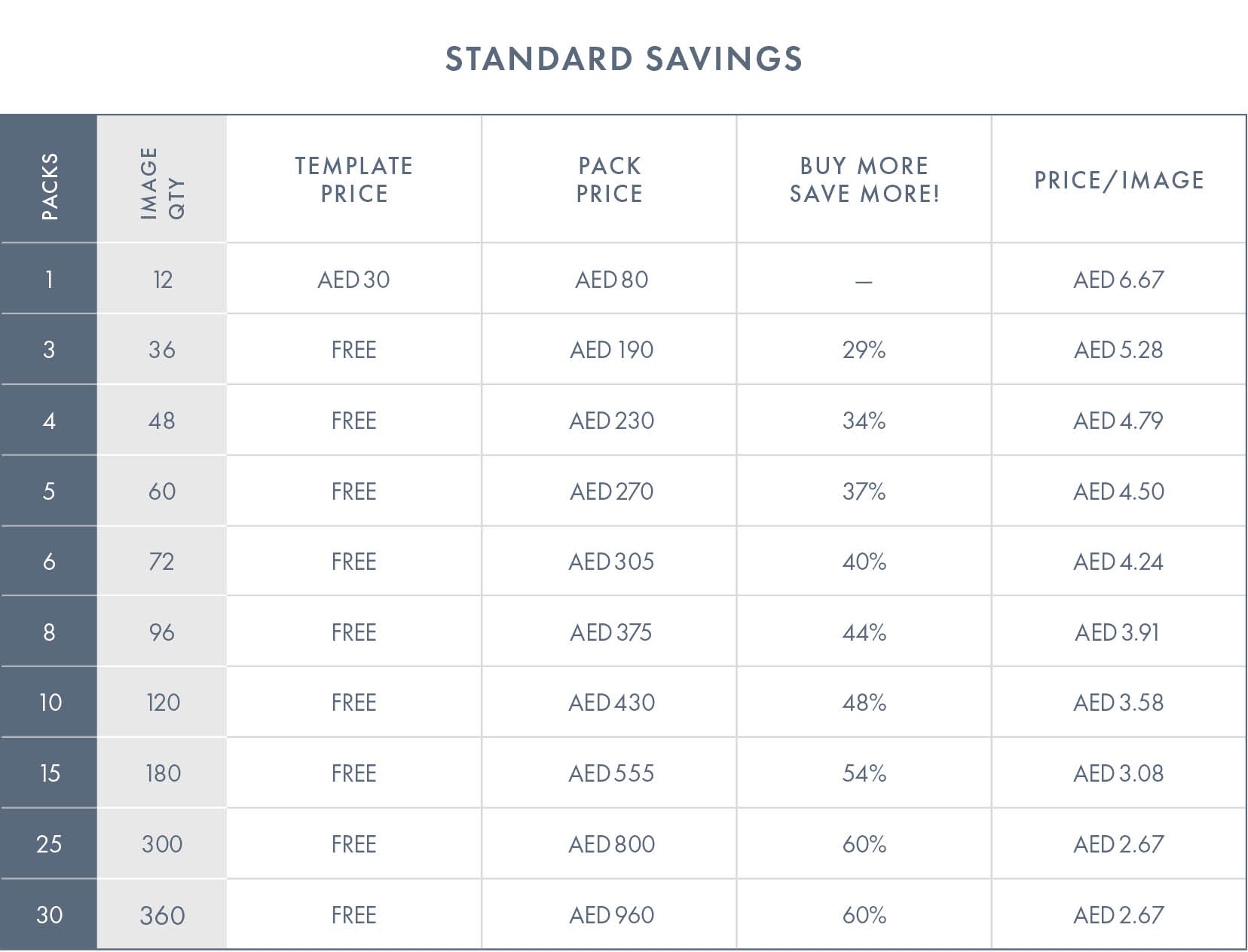
Task: Click the PRICE/IMAGE header
Action: coord(1118,180)
